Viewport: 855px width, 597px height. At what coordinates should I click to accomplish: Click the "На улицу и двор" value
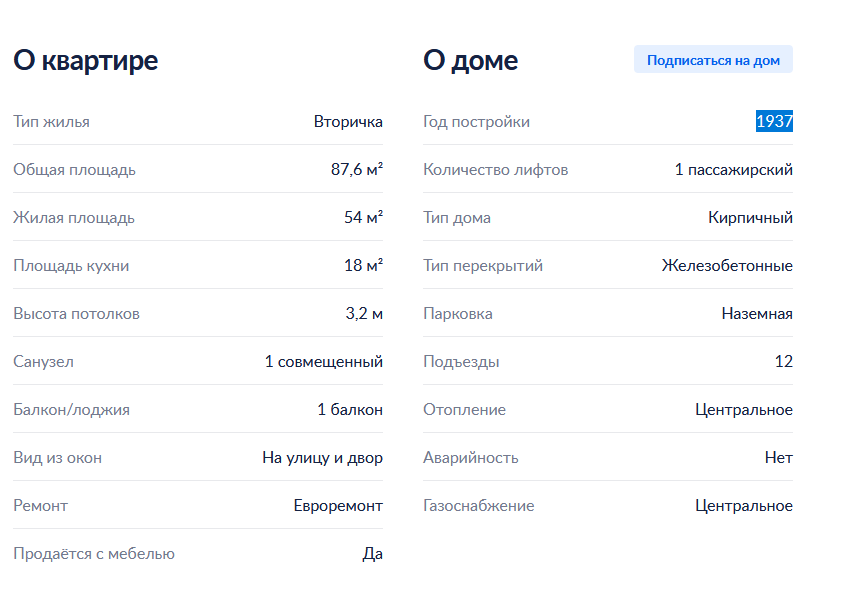click(x=322, y=458)
